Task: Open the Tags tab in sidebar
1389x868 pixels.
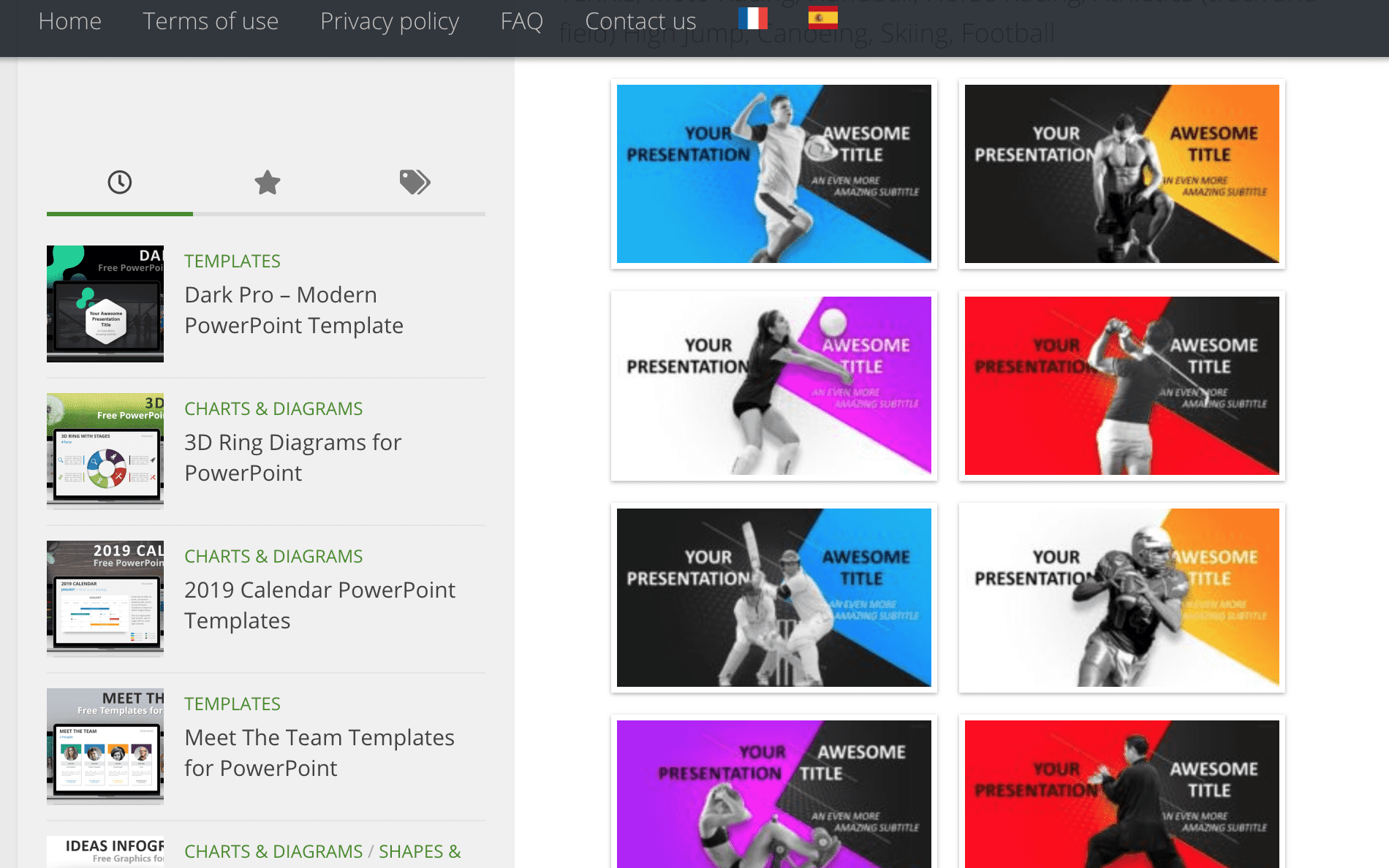Action: [414, 183]
